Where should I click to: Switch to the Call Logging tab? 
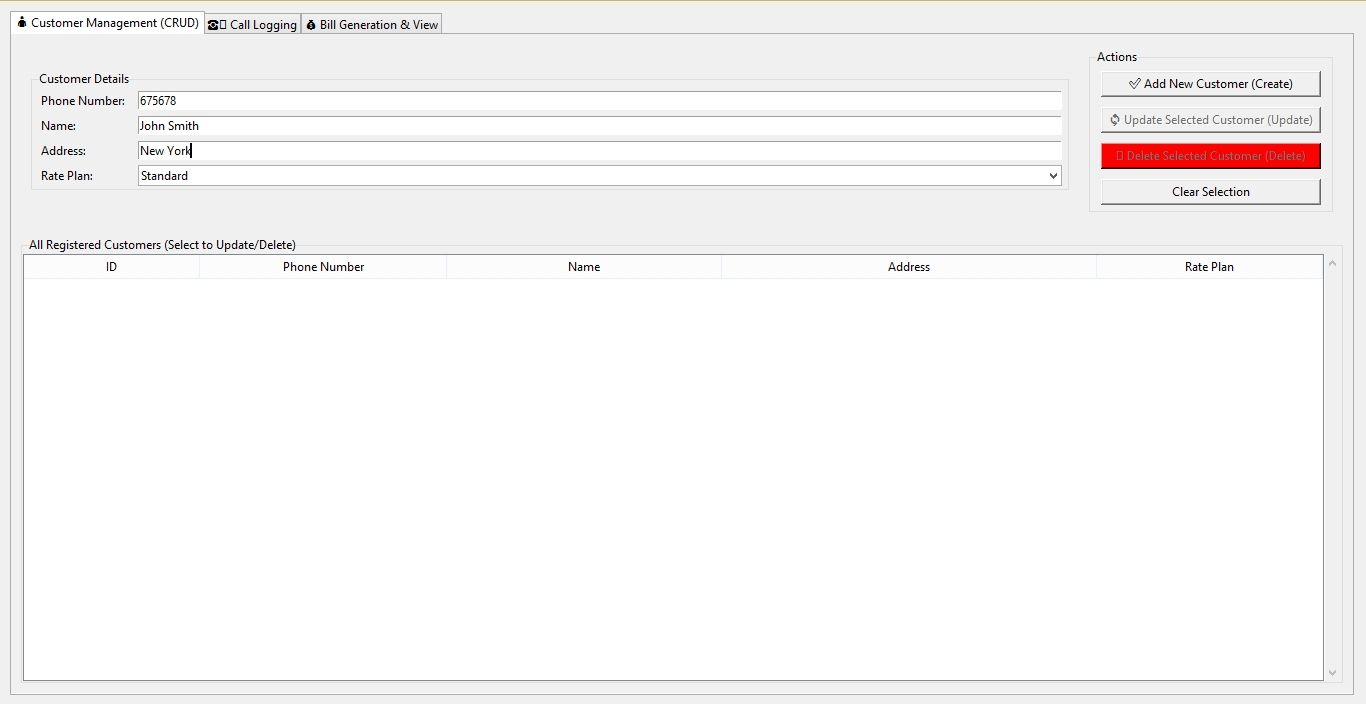253,25
